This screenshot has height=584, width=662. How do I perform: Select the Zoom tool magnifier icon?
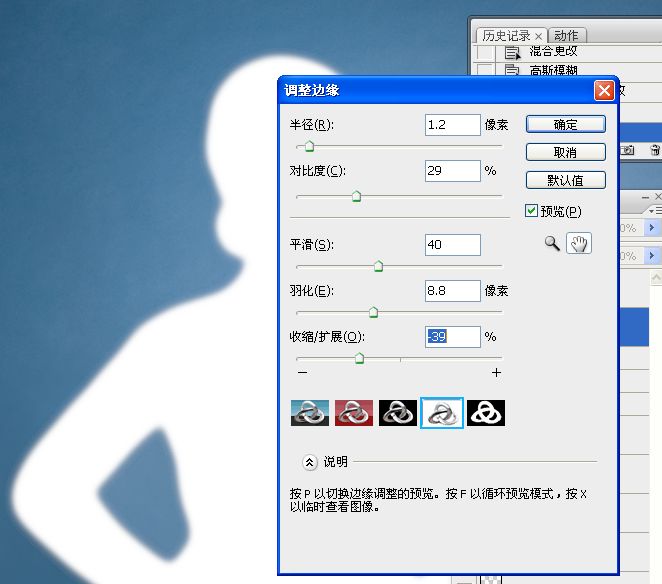pos(552,243)
